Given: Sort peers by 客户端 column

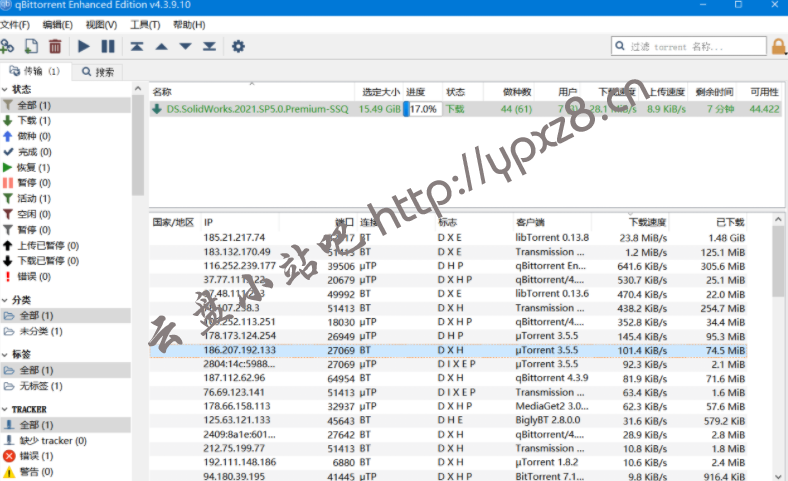Looking at the screenshot, I should click(552, 223).
